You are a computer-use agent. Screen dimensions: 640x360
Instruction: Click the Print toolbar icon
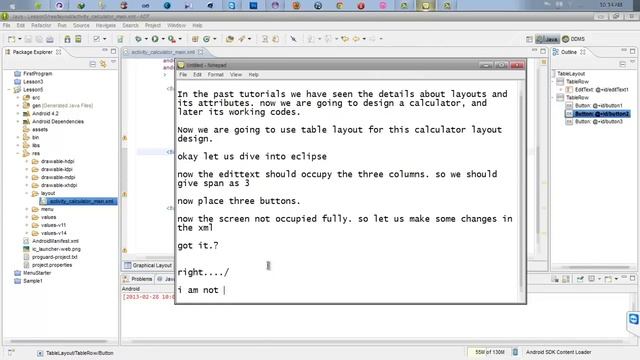pos(50,39)
